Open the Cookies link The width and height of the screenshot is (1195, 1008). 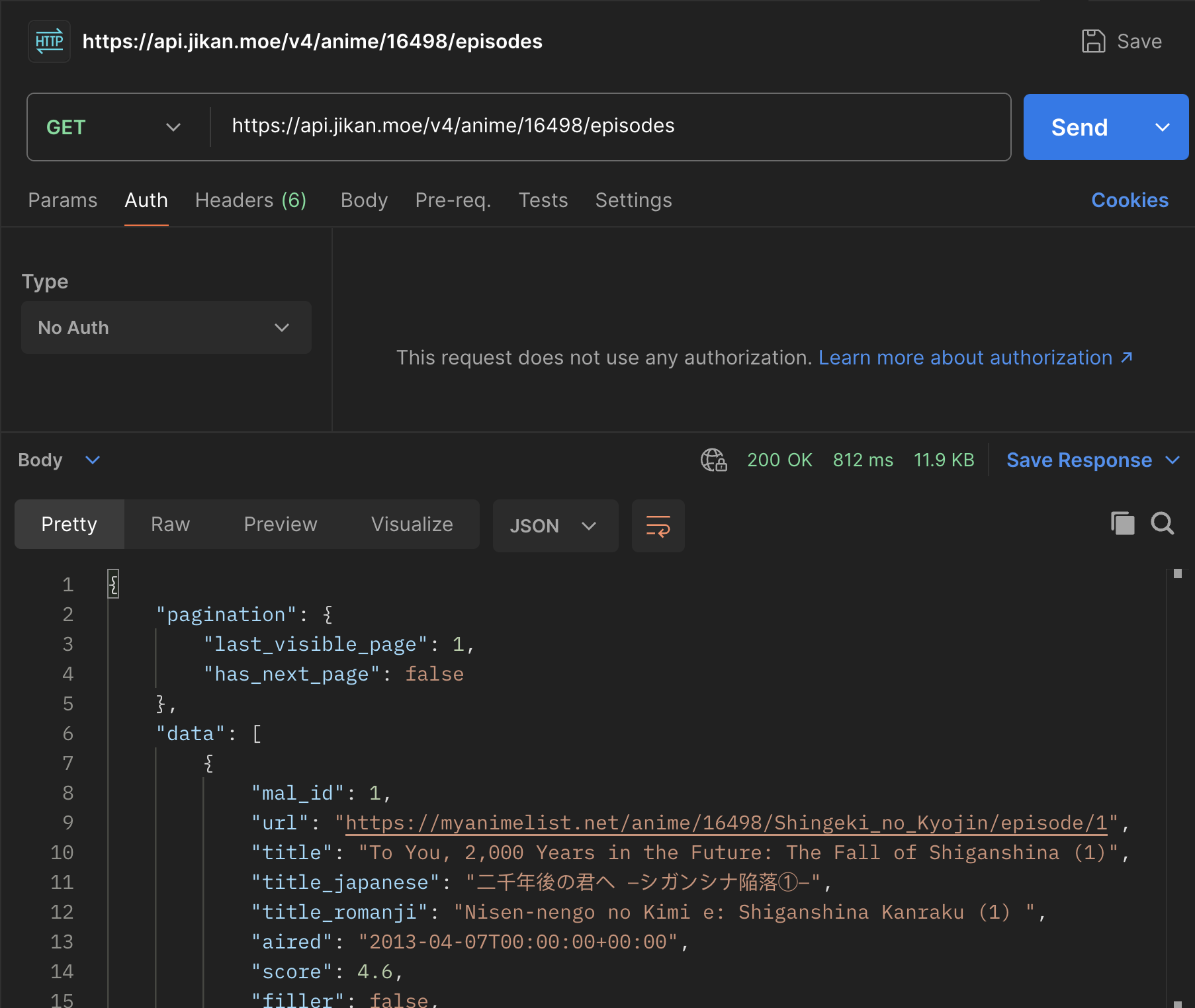[1129, 200]
